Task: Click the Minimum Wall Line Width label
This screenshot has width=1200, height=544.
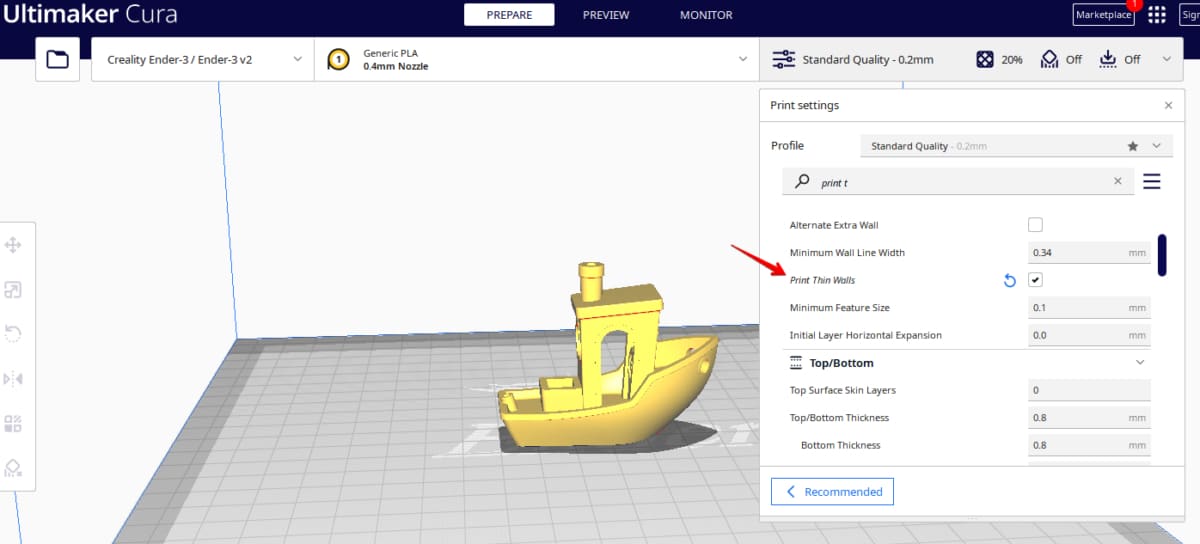Action: click(x=847, y=253)
